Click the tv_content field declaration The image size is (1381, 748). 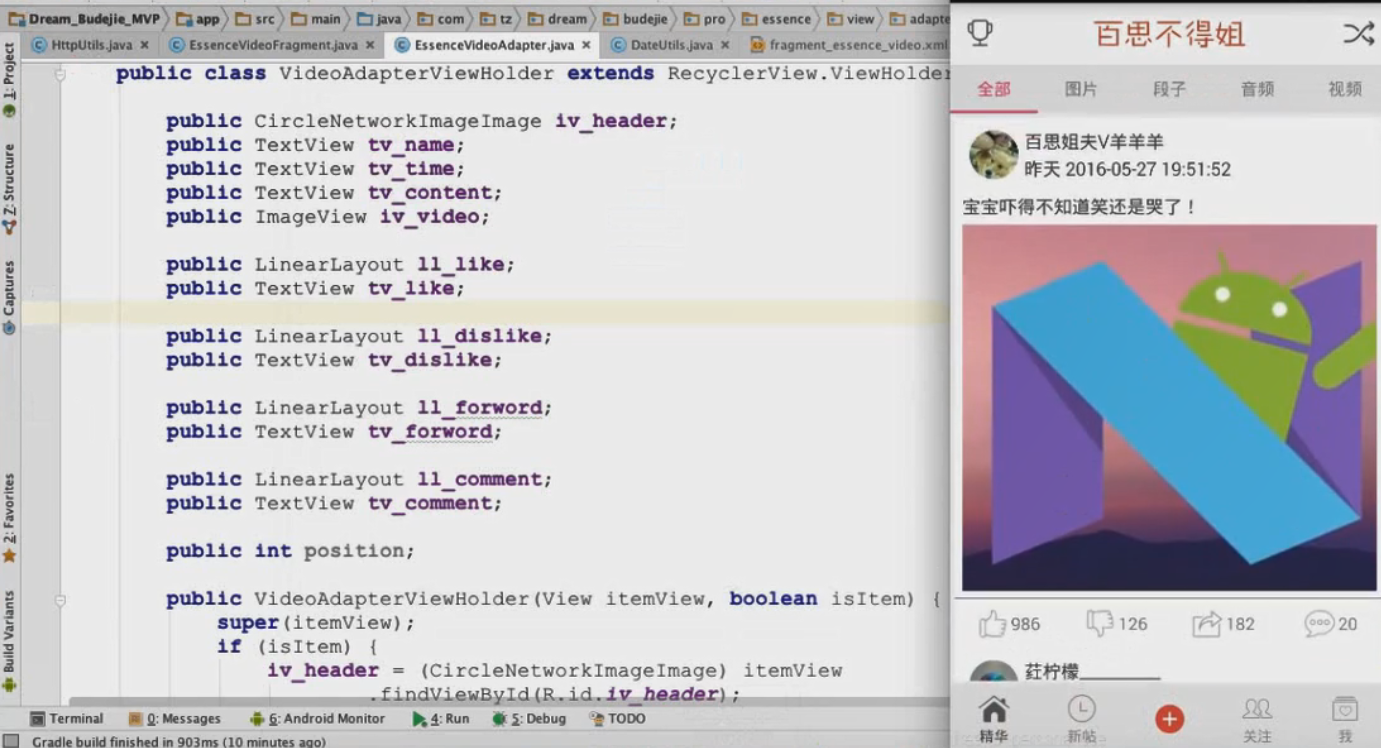pyautogui.click(x=334, y=193)
